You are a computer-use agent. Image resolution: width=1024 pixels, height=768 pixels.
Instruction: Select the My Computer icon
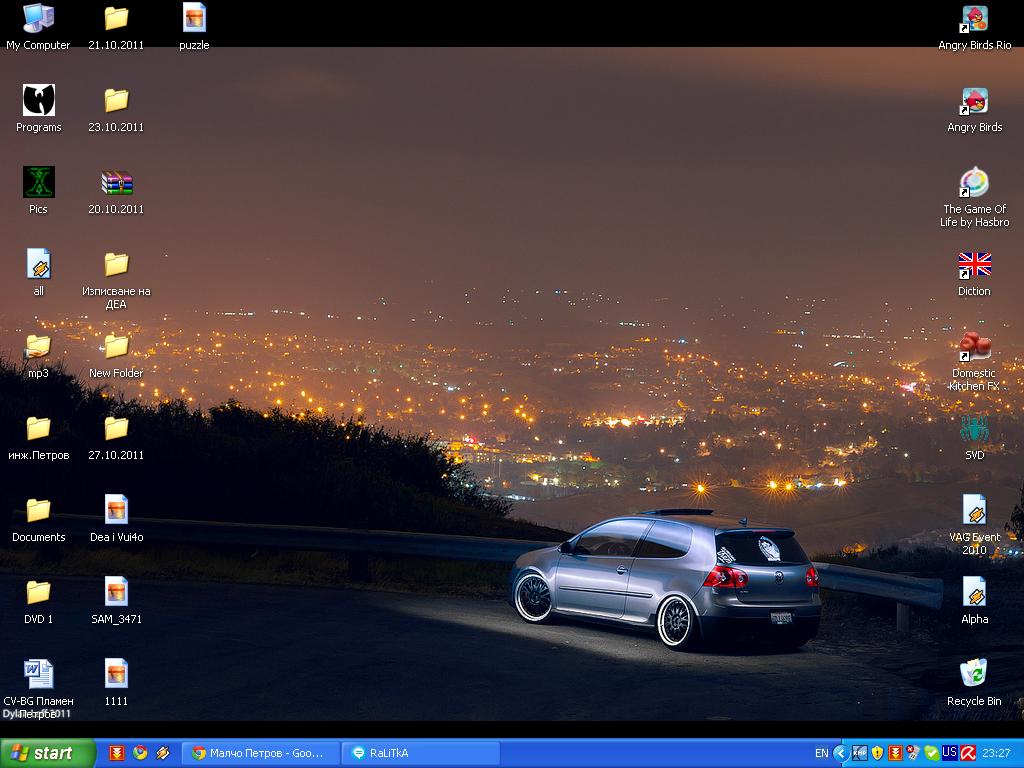tap(38, 19)
